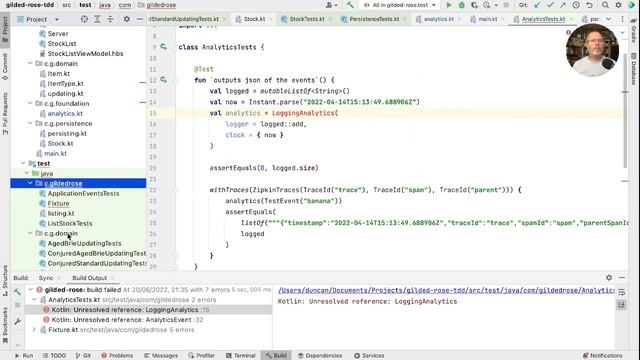
Task: Open the run configuration dropdown
Action: [401, 5]
